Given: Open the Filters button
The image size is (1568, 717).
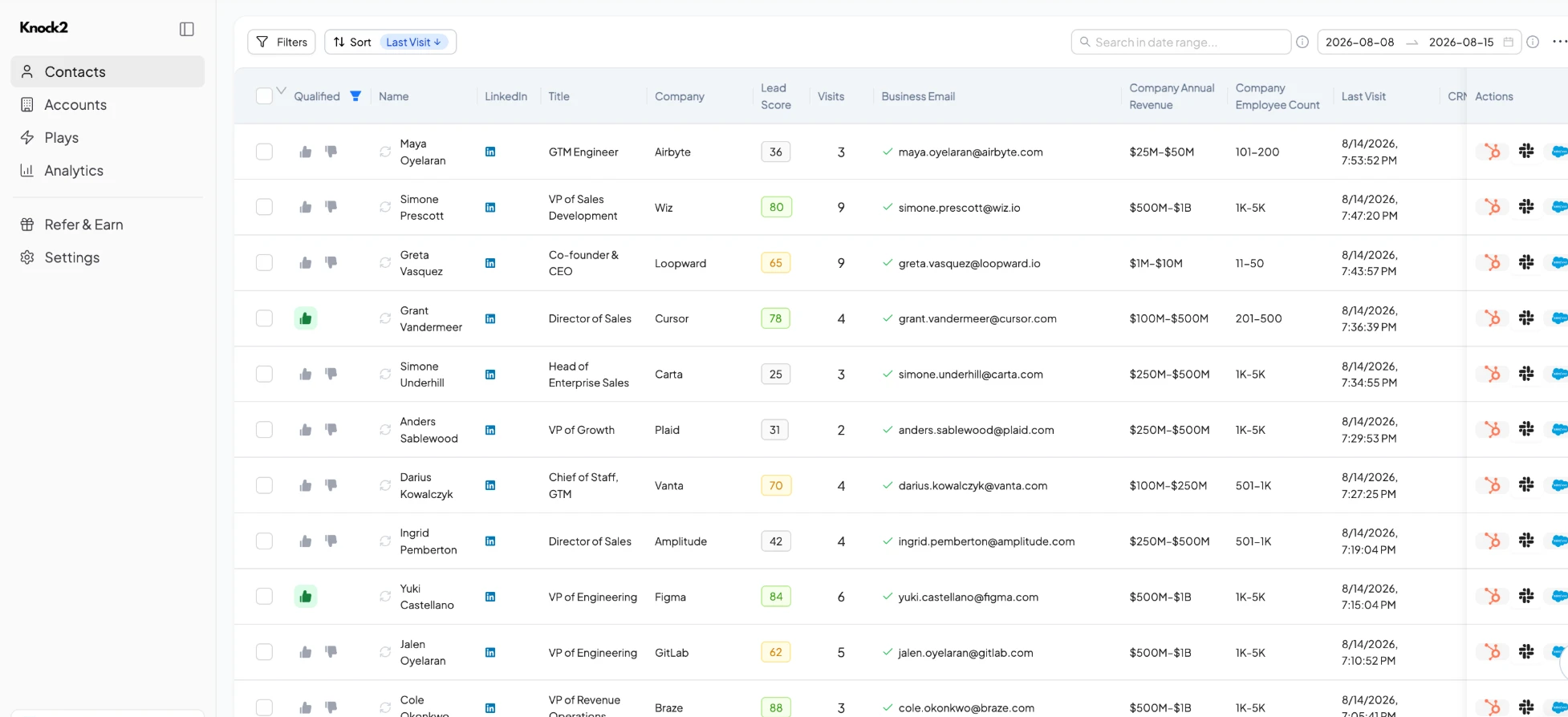Looking at the screenshot, I should pos(282,42).
